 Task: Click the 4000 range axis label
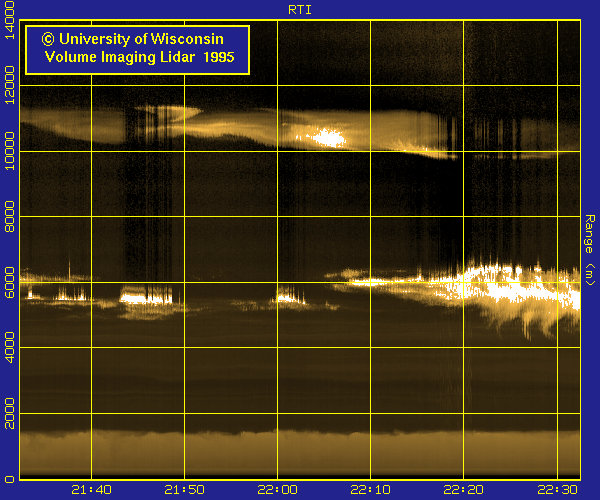pyautogui.click(x=9, y=347)
